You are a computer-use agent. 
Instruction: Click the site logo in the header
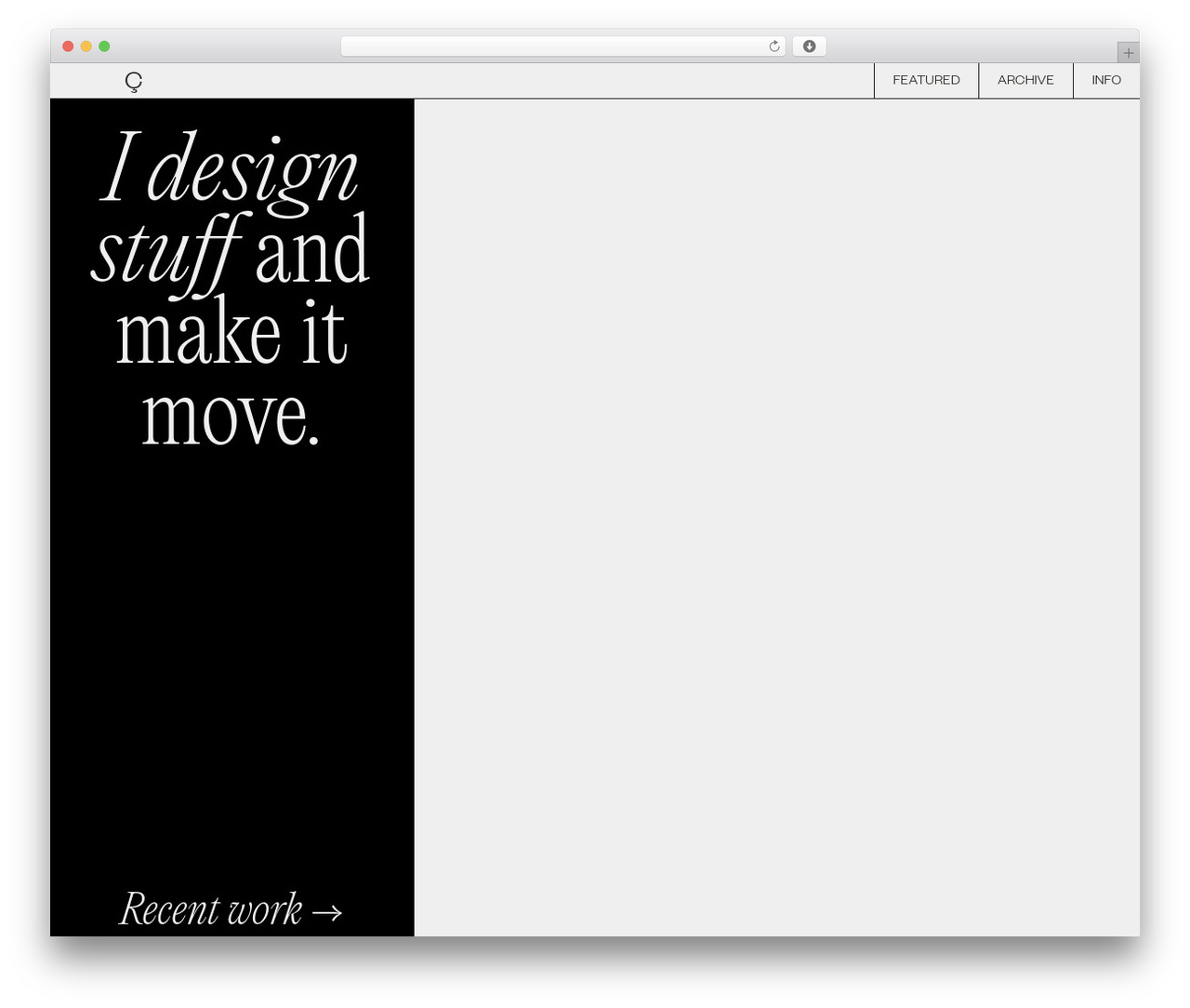[134, 82]
